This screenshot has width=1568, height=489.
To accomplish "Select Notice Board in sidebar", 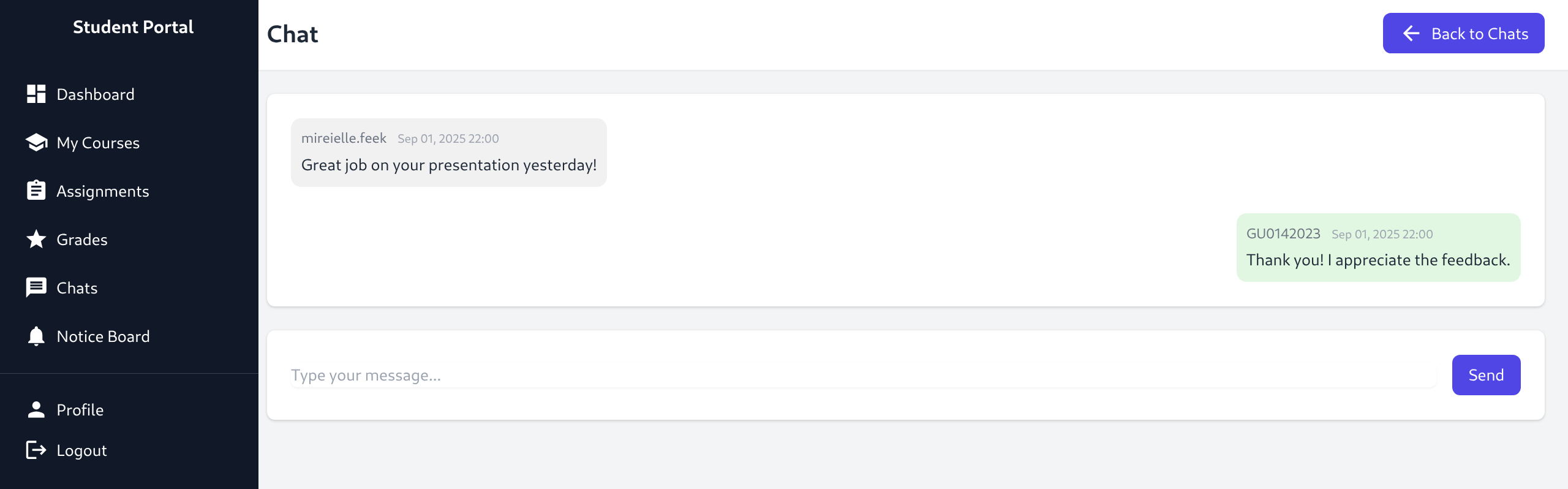I will [x=103, y=336].
